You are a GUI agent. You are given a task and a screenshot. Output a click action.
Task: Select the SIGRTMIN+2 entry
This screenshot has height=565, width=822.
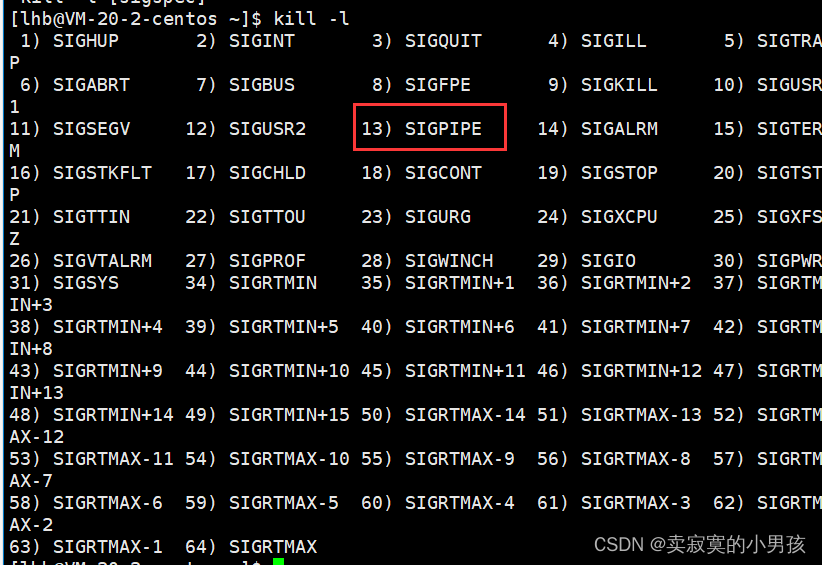point(636,283)
